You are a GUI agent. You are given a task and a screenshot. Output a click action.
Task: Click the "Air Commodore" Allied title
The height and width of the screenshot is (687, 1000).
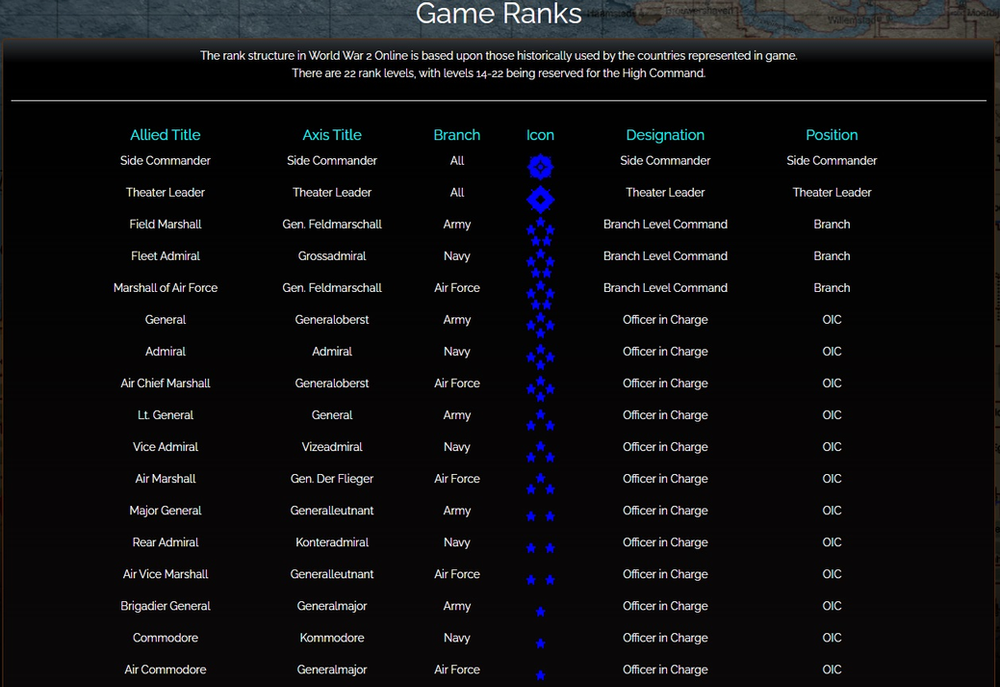tap(165, 670)
